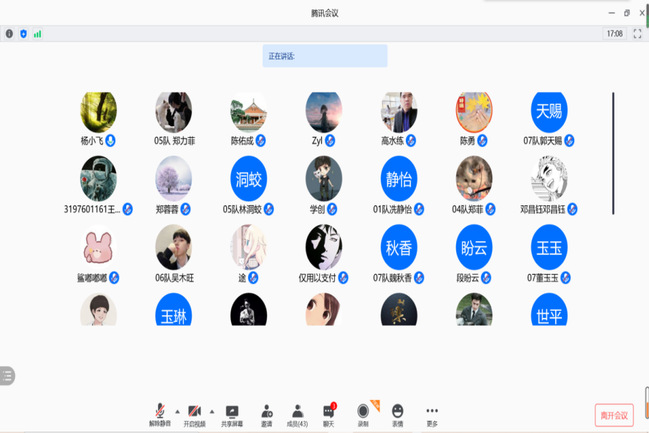
Task: Select participant 天赐 (07队郭天赐) avatar
Action: pos(549,110)
